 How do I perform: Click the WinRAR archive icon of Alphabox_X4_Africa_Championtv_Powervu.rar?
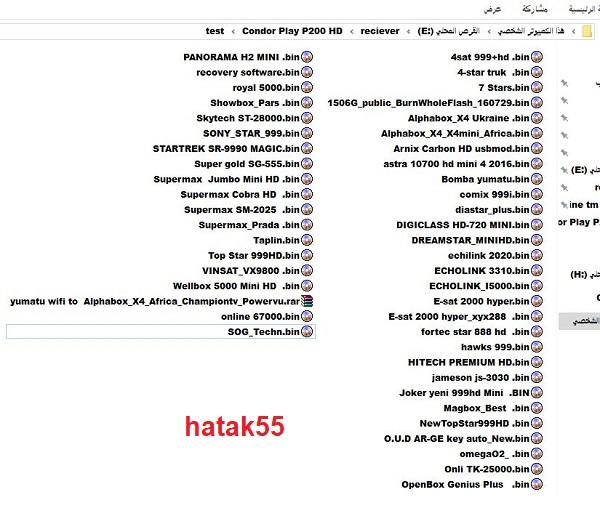pyautogui.click(x=307, y=301)
